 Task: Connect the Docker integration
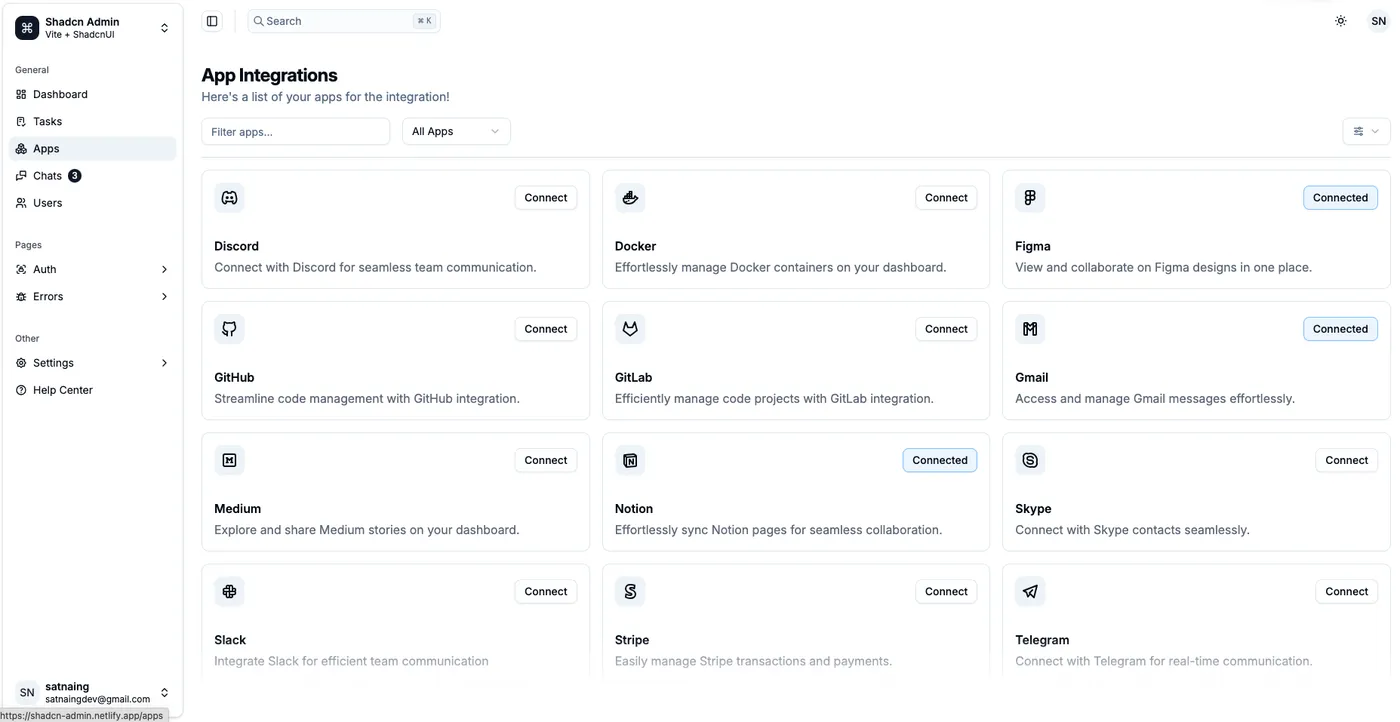click(946, 198)
